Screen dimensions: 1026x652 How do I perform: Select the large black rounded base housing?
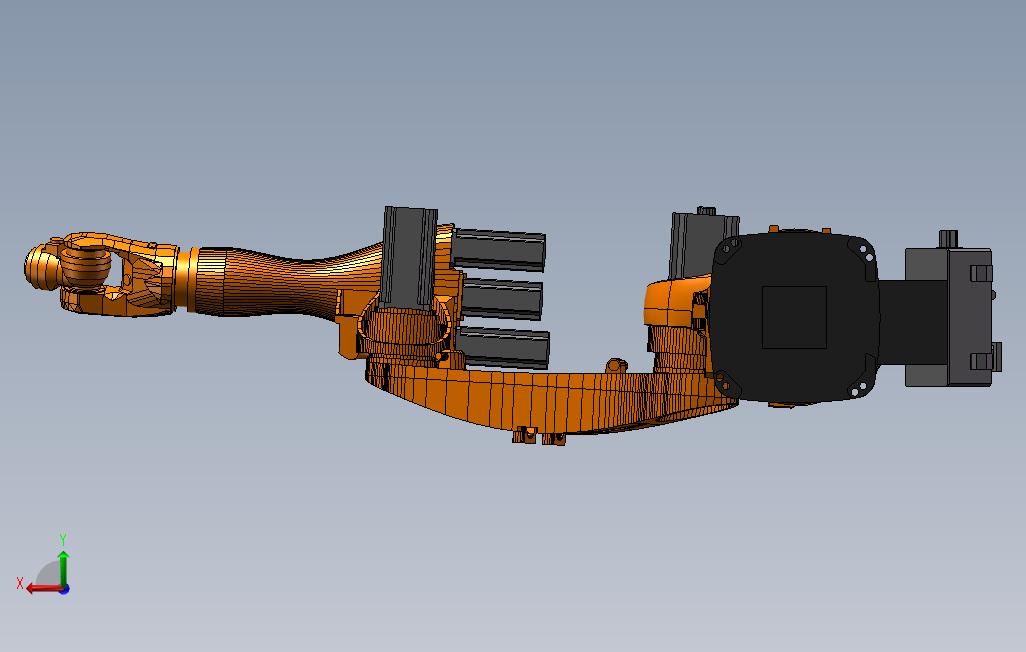tap(794, 317)
